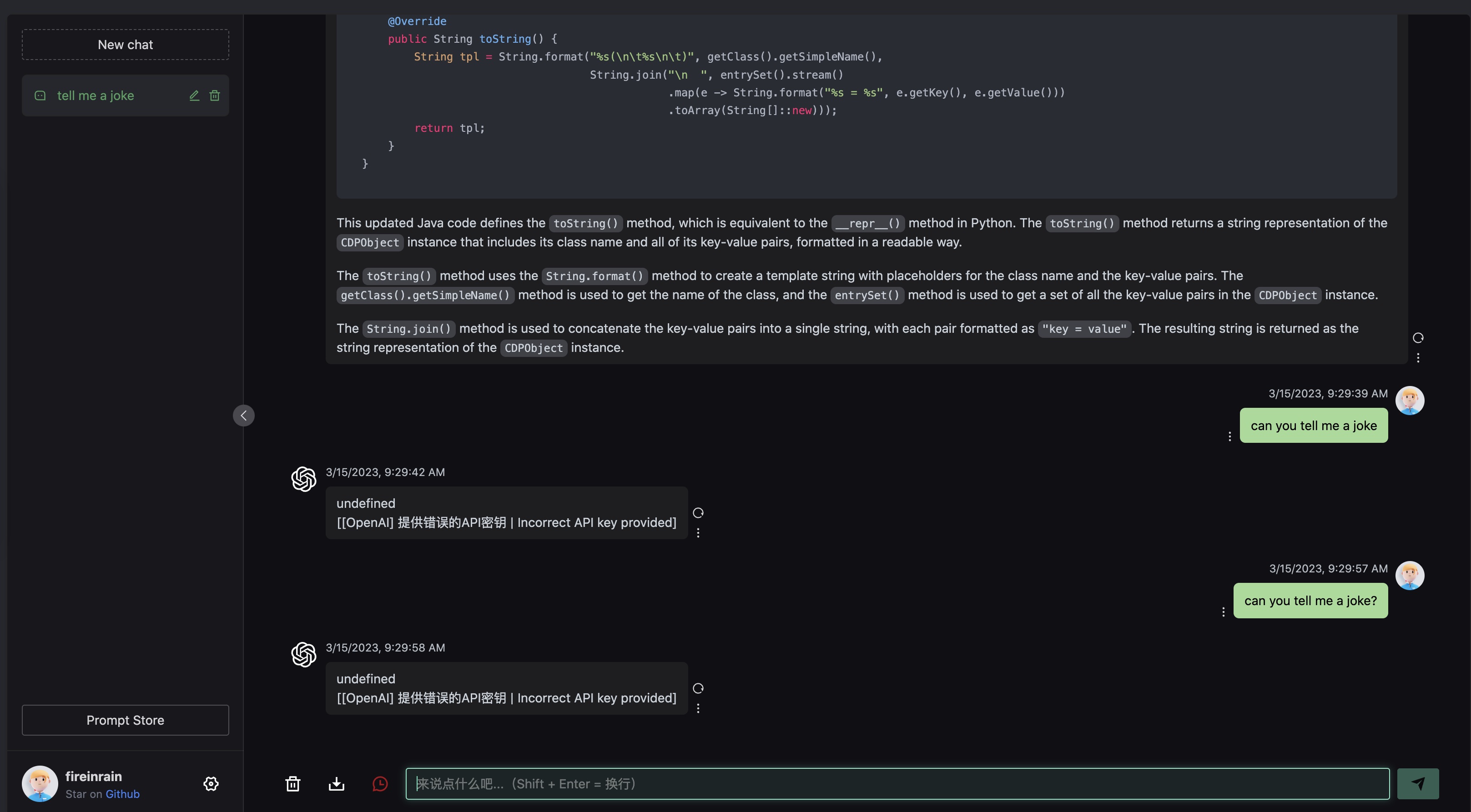Open settings via the gear icon
The image size is (1471, 812).
(x=211, y=783)
